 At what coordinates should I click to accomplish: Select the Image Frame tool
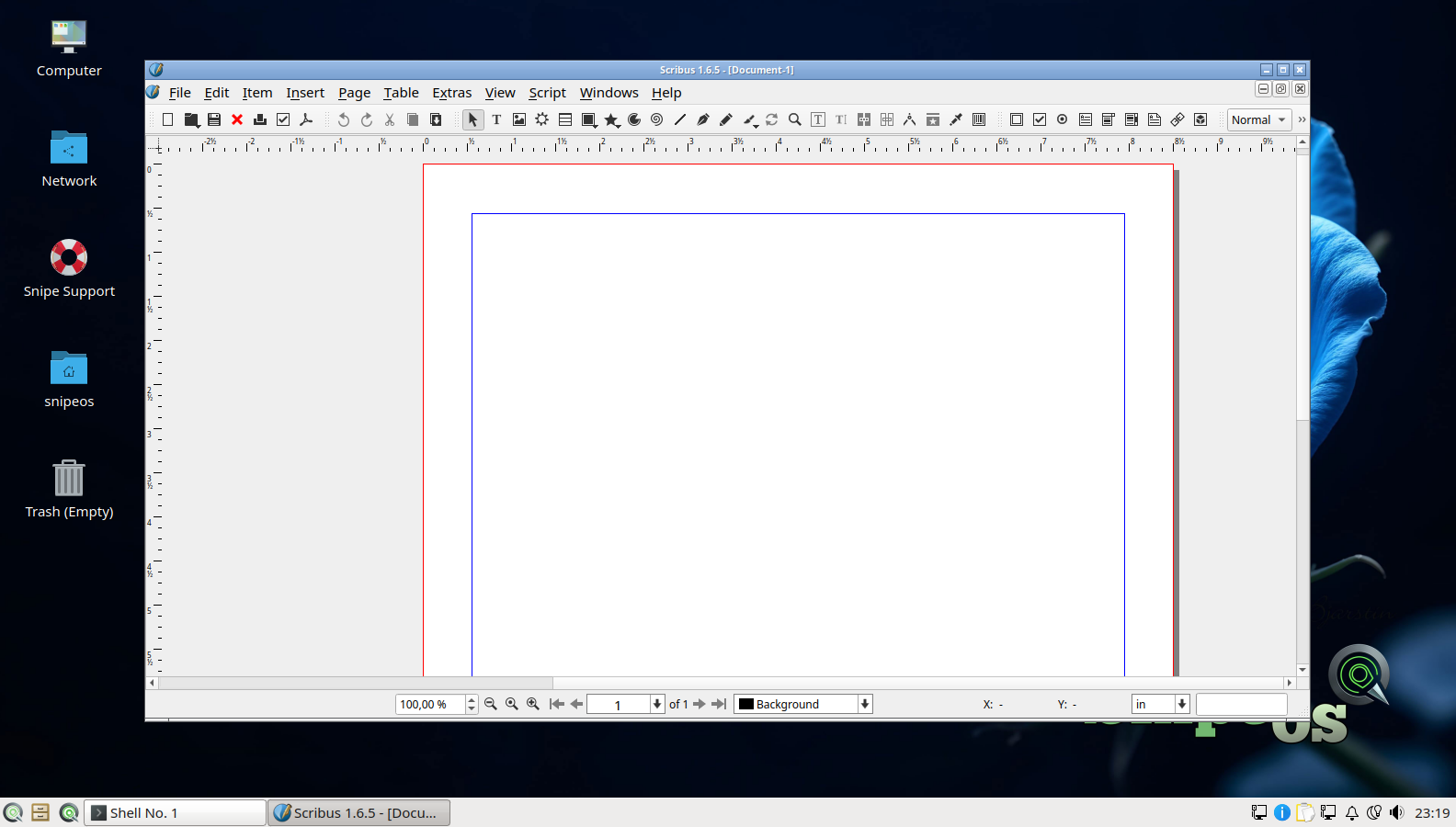519,119
